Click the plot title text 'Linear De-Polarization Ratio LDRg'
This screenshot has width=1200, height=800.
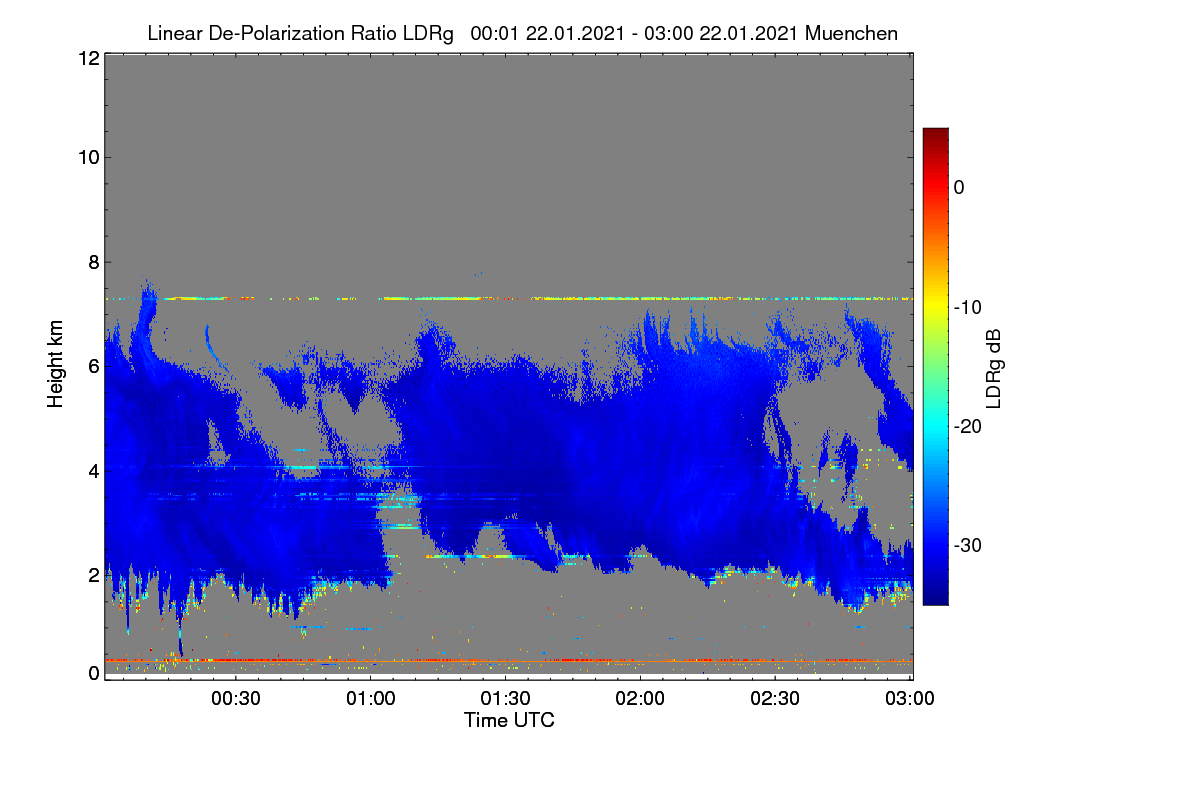pyautogui.click(x=300, y=33)
